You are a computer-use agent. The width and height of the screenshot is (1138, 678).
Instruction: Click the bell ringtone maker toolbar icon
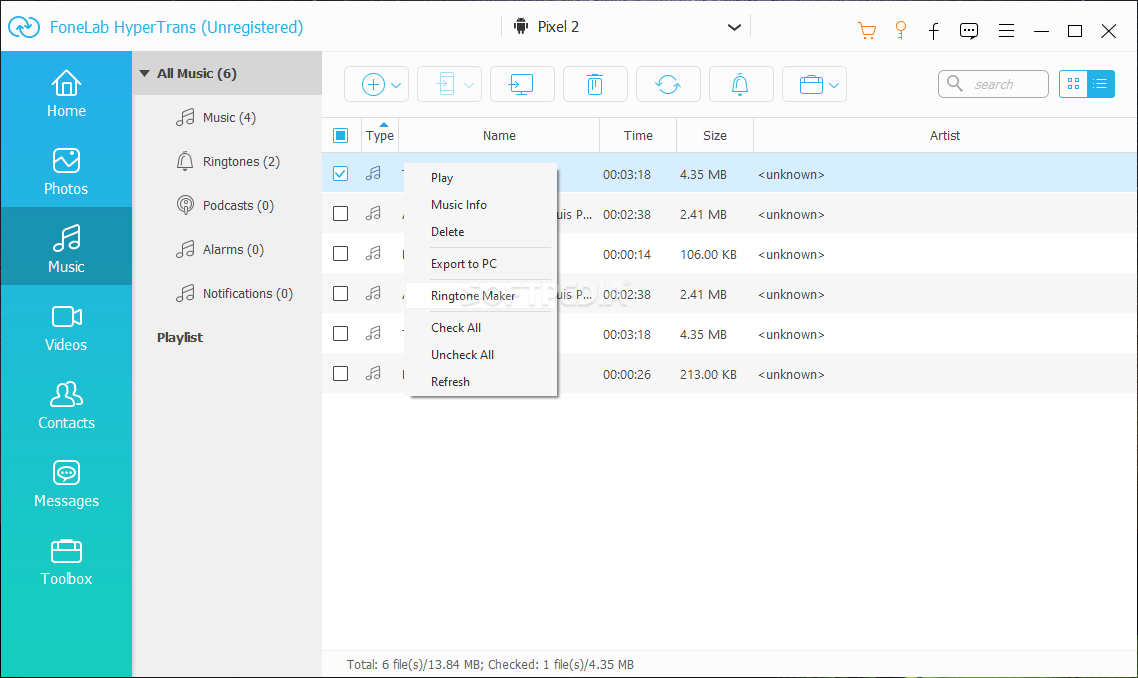click(740, 84)
